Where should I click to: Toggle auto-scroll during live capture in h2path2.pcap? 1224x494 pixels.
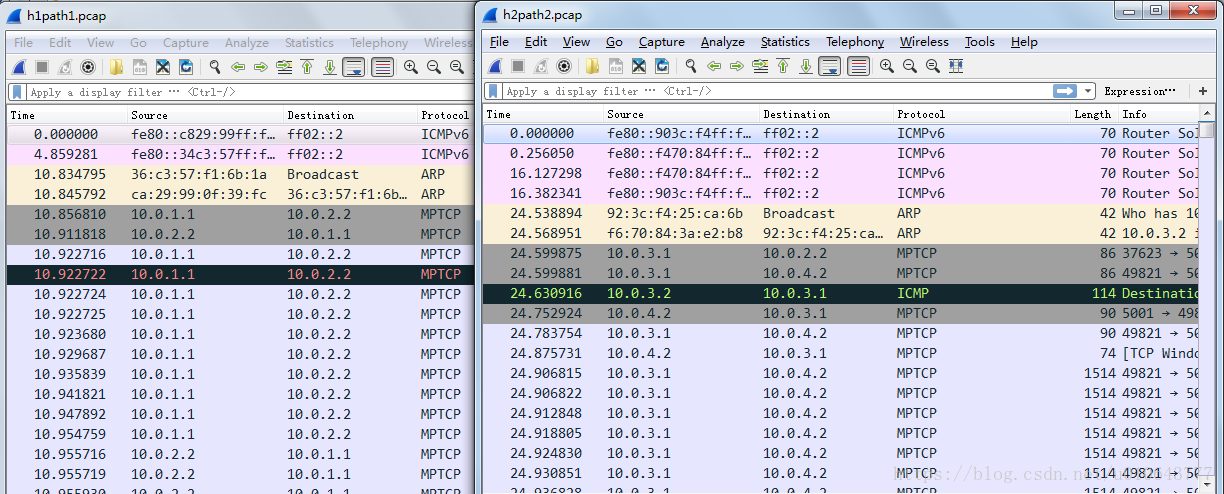[x=829, y=66]
